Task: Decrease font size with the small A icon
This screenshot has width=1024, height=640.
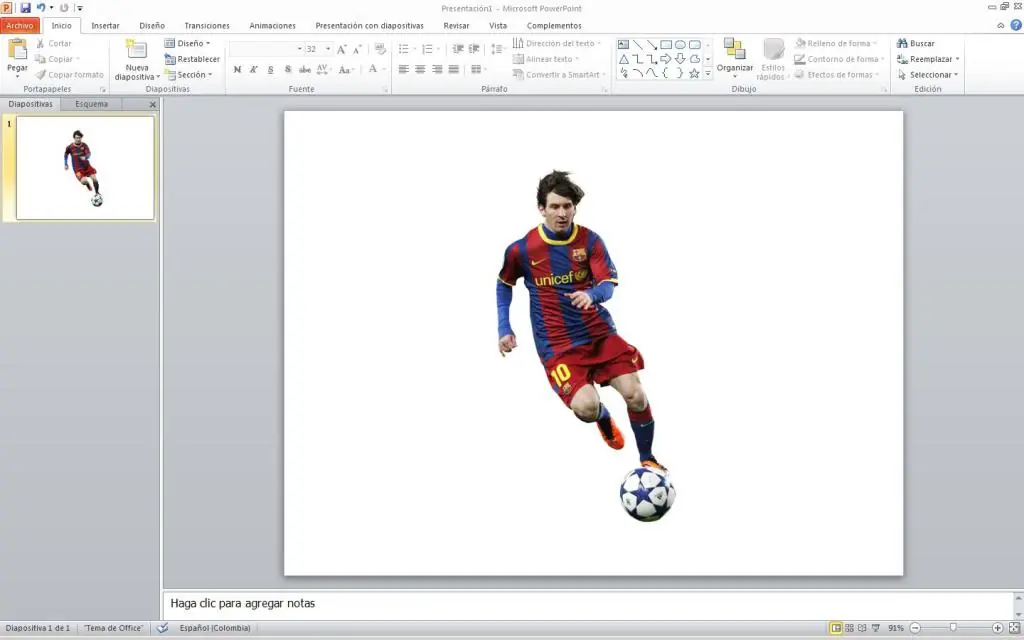Action: [357, 49]
